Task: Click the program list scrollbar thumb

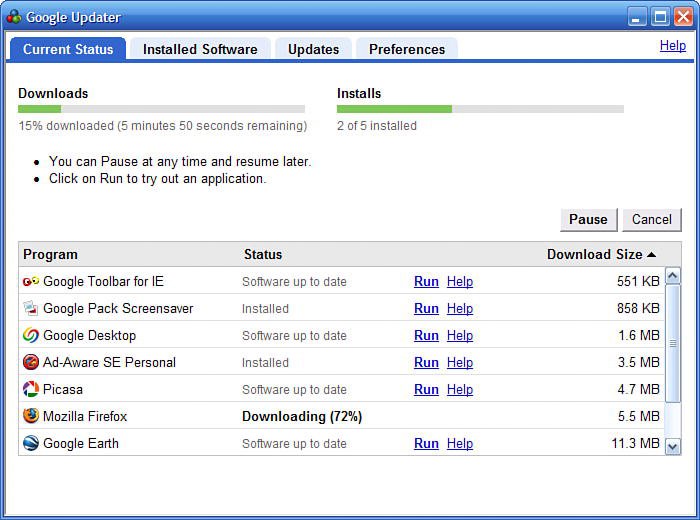Action: click(673, 343)
